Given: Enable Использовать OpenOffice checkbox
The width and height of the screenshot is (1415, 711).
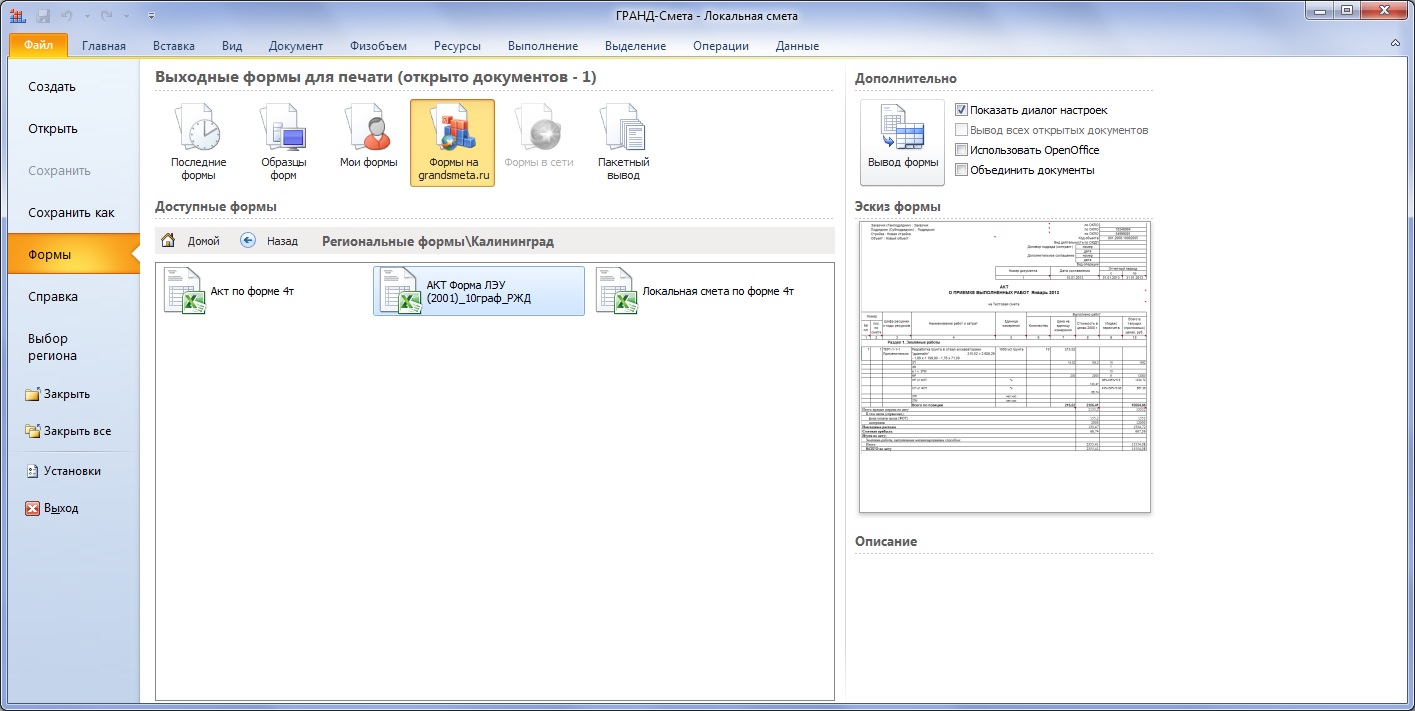Looking at the screenshot, I should pos(961,150).
